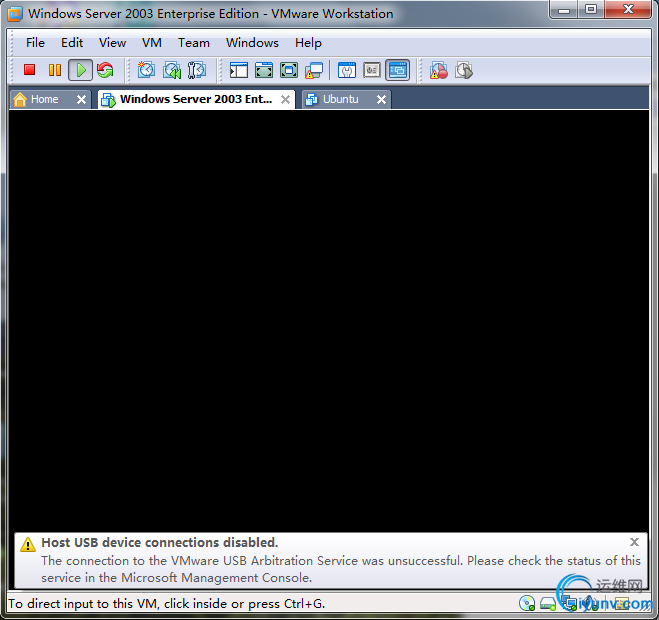Close the Home tab
Image resolution: width=659 pixels, height=620 pixels.
pyautogui.click(x=82, y=100)
